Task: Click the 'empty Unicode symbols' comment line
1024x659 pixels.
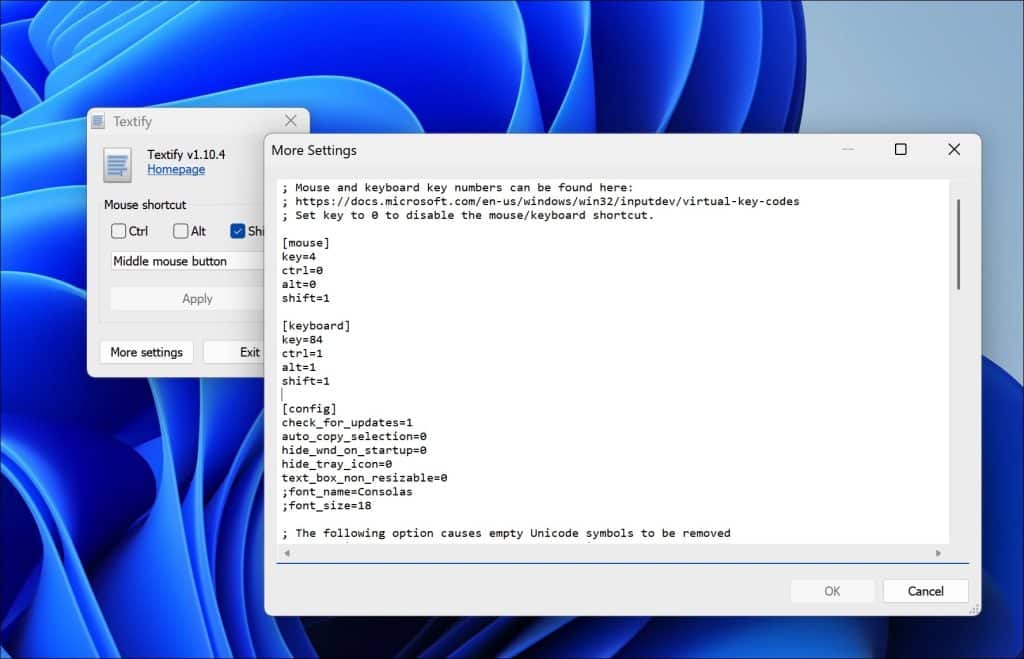Action: pos(506,533)
